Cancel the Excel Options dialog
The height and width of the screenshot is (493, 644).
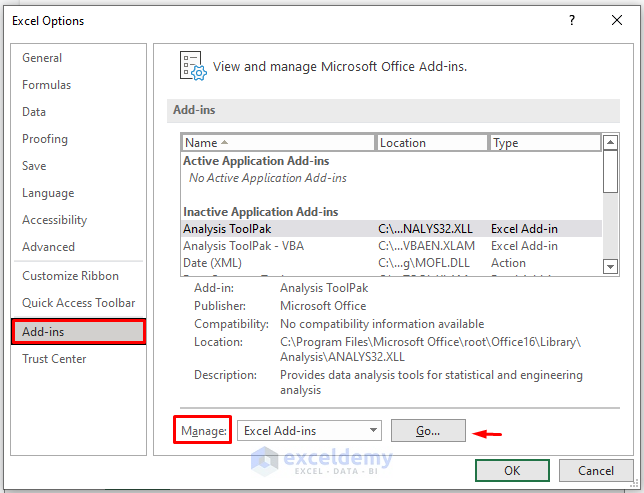[596, 470]
